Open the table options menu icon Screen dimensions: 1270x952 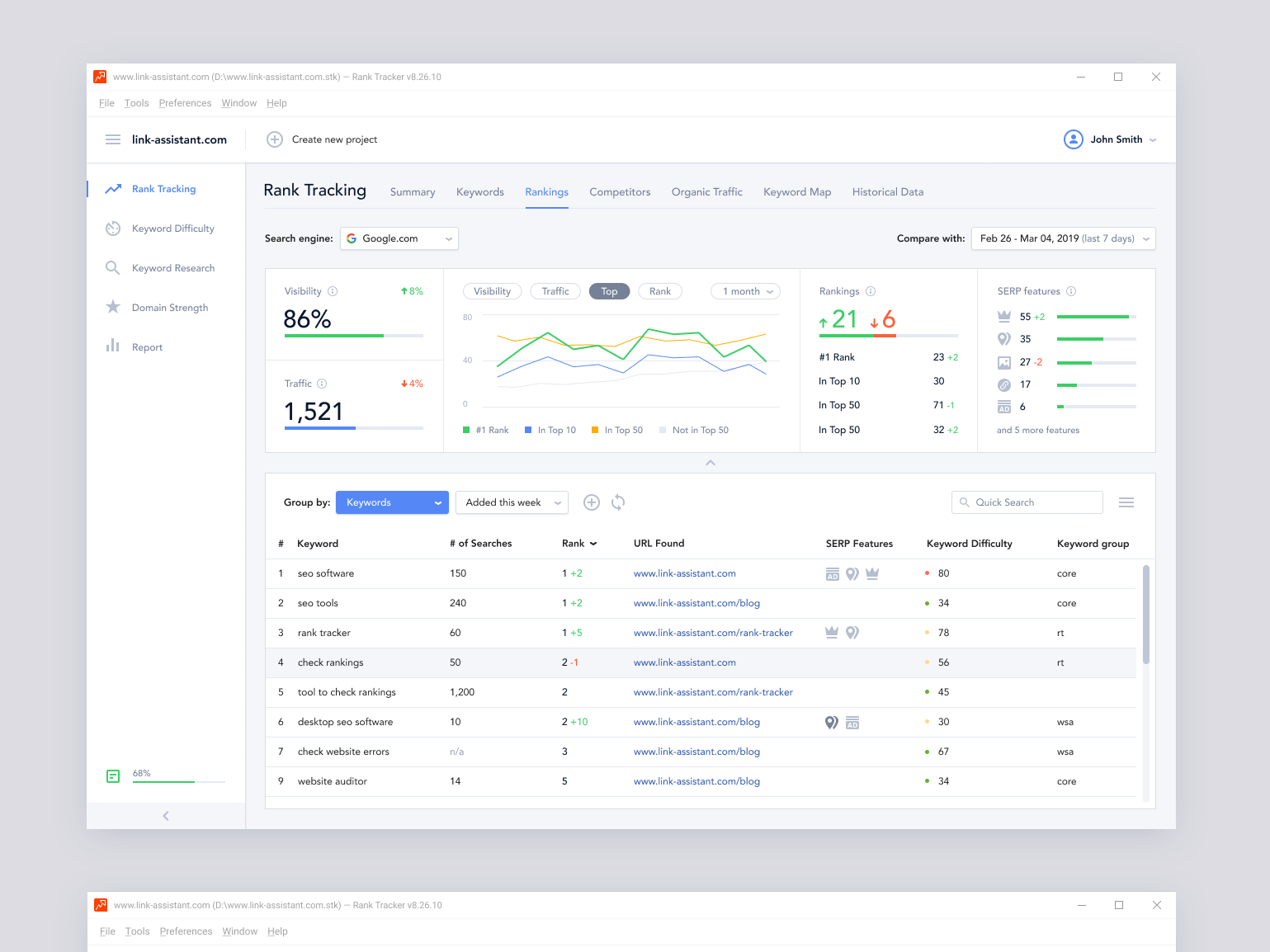click(x=1126, y=502)
